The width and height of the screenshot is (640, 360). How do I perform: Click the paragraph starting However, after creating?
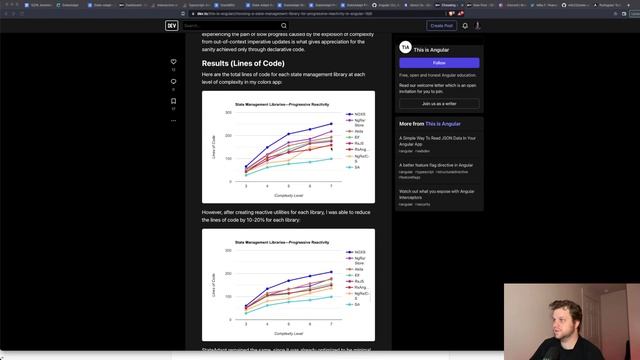(x=286, y=216)
